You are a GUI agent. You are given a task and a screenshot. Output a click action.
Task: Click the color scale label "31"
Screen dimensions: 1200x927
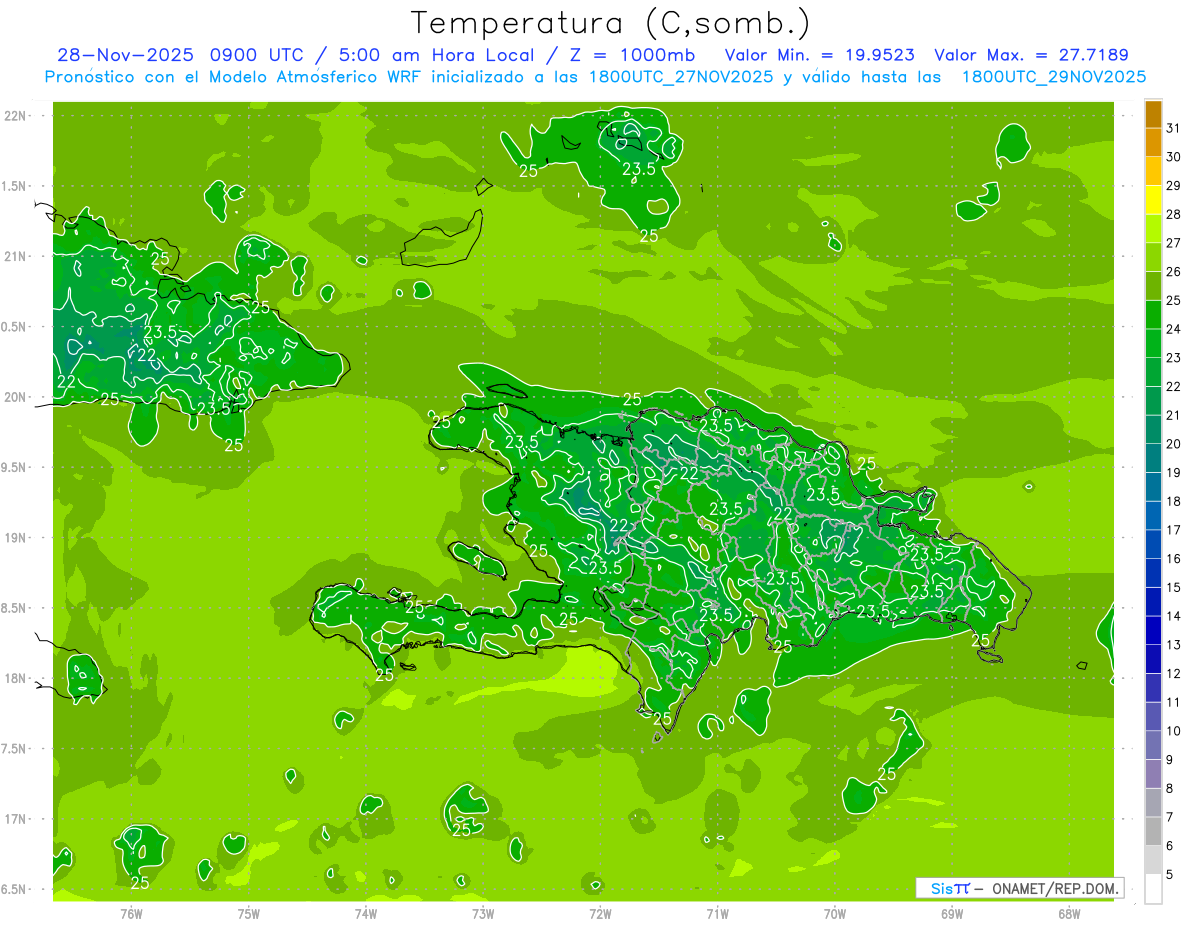click(x=1174, y=128)
